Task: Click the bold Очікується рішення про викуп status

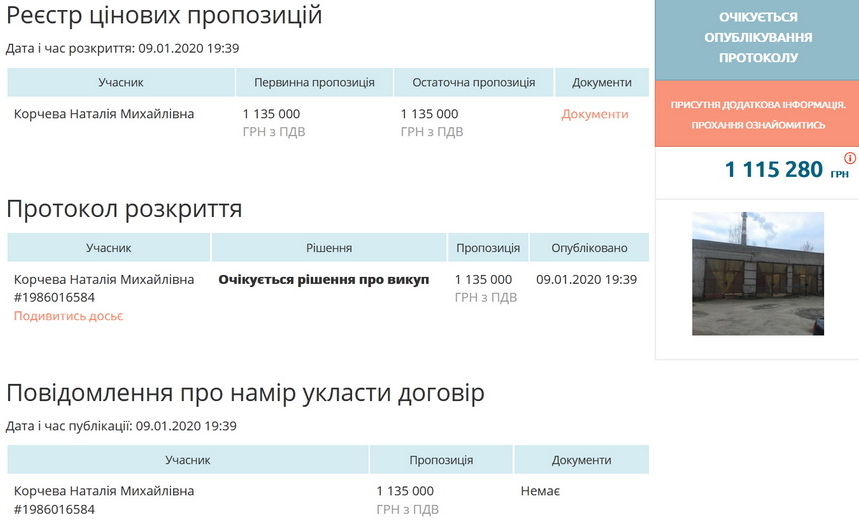Action: pyautogui.click(x=323, y=280)
